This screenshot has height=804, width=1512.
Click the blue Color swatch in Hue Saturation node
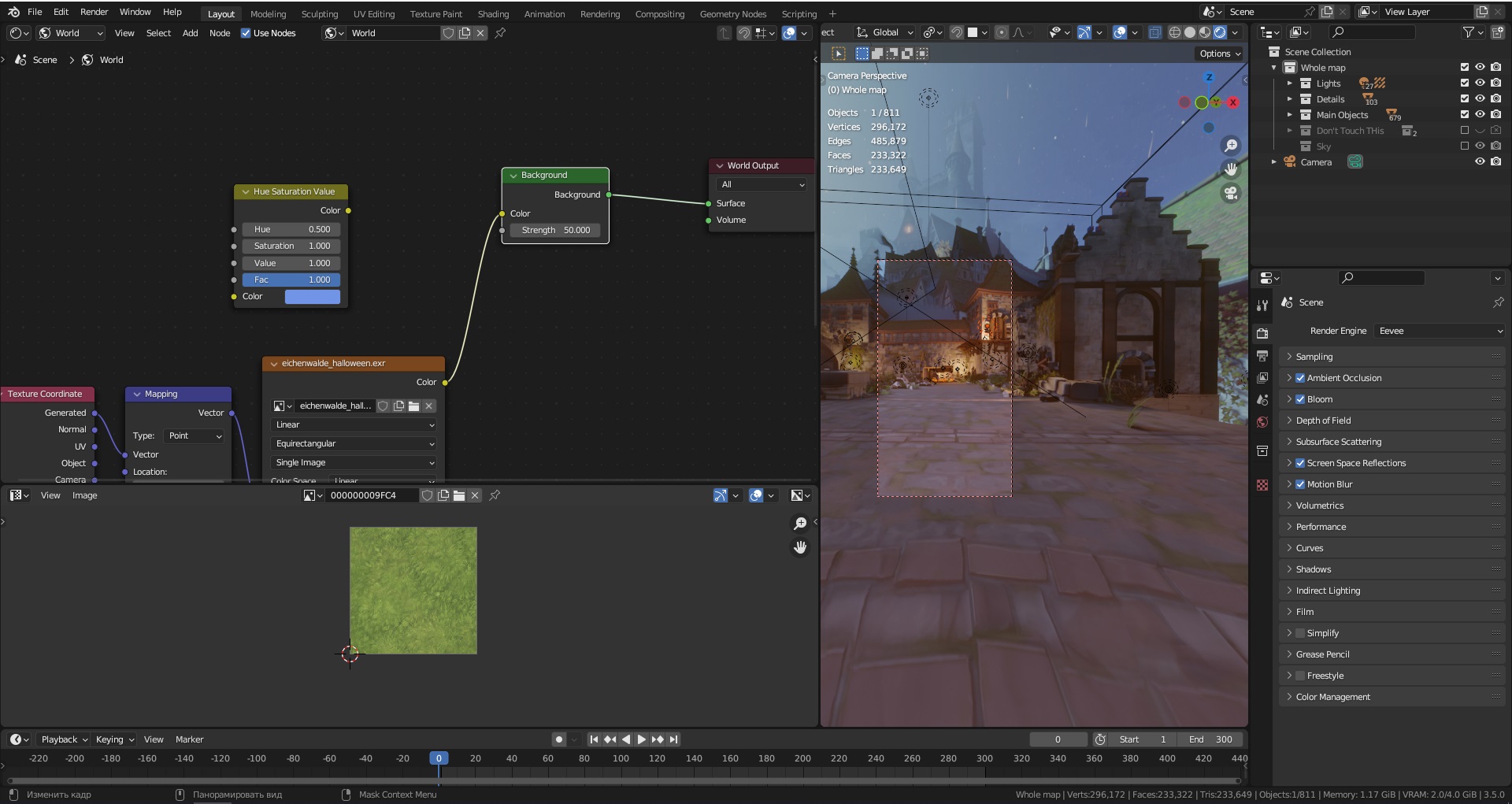tap(312, 297)
